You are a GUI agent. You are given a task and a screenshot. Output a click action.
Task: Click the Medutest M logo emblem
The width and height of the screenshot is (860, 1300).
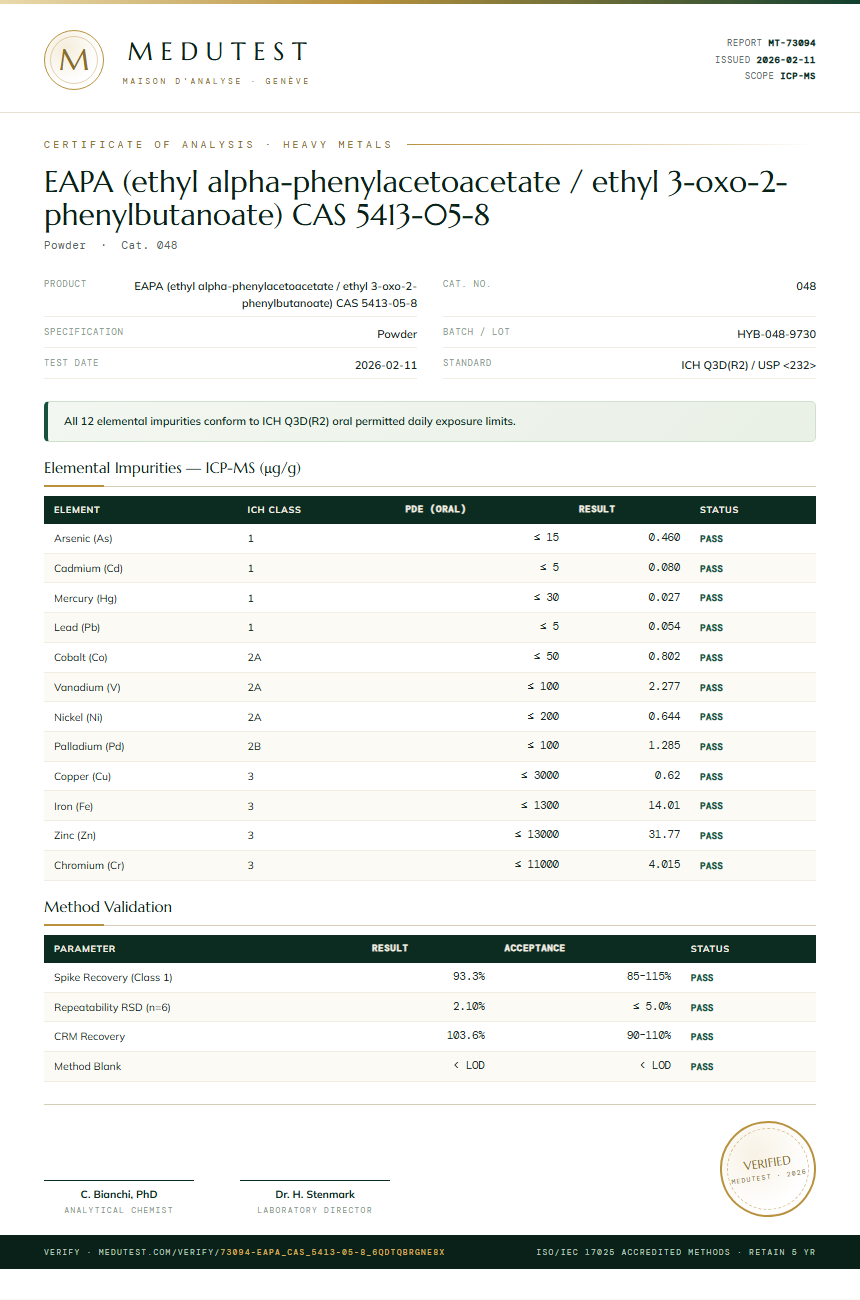tap(74, 60)
